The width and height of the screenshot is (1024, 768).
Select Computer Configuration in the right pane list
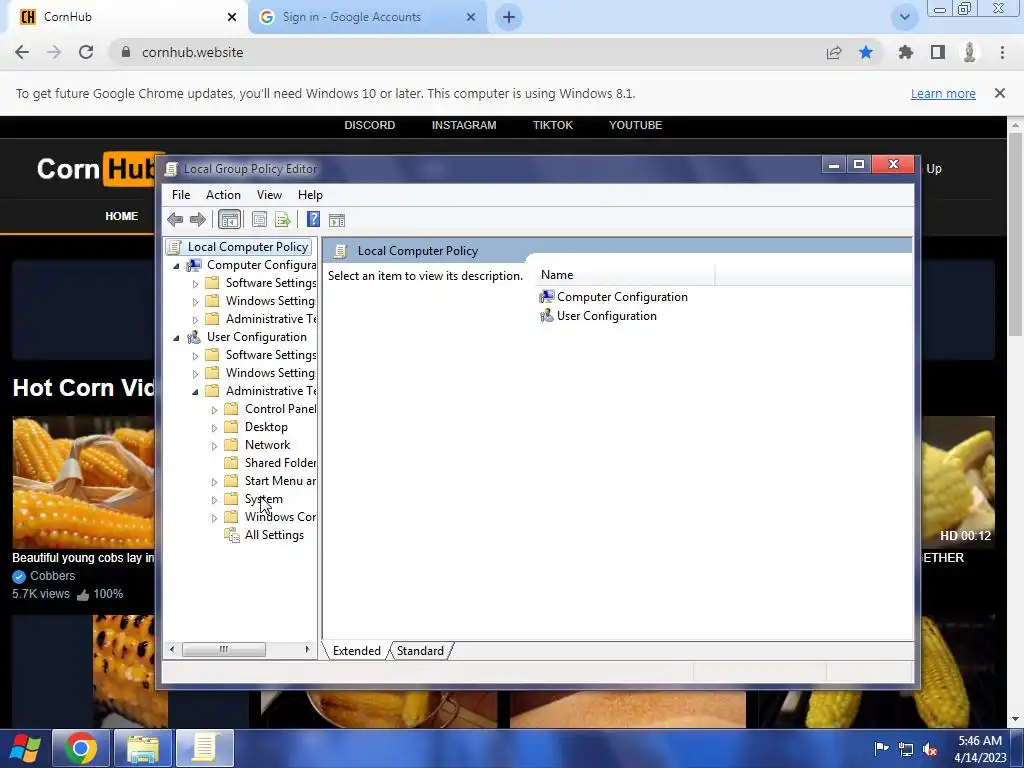613,297
